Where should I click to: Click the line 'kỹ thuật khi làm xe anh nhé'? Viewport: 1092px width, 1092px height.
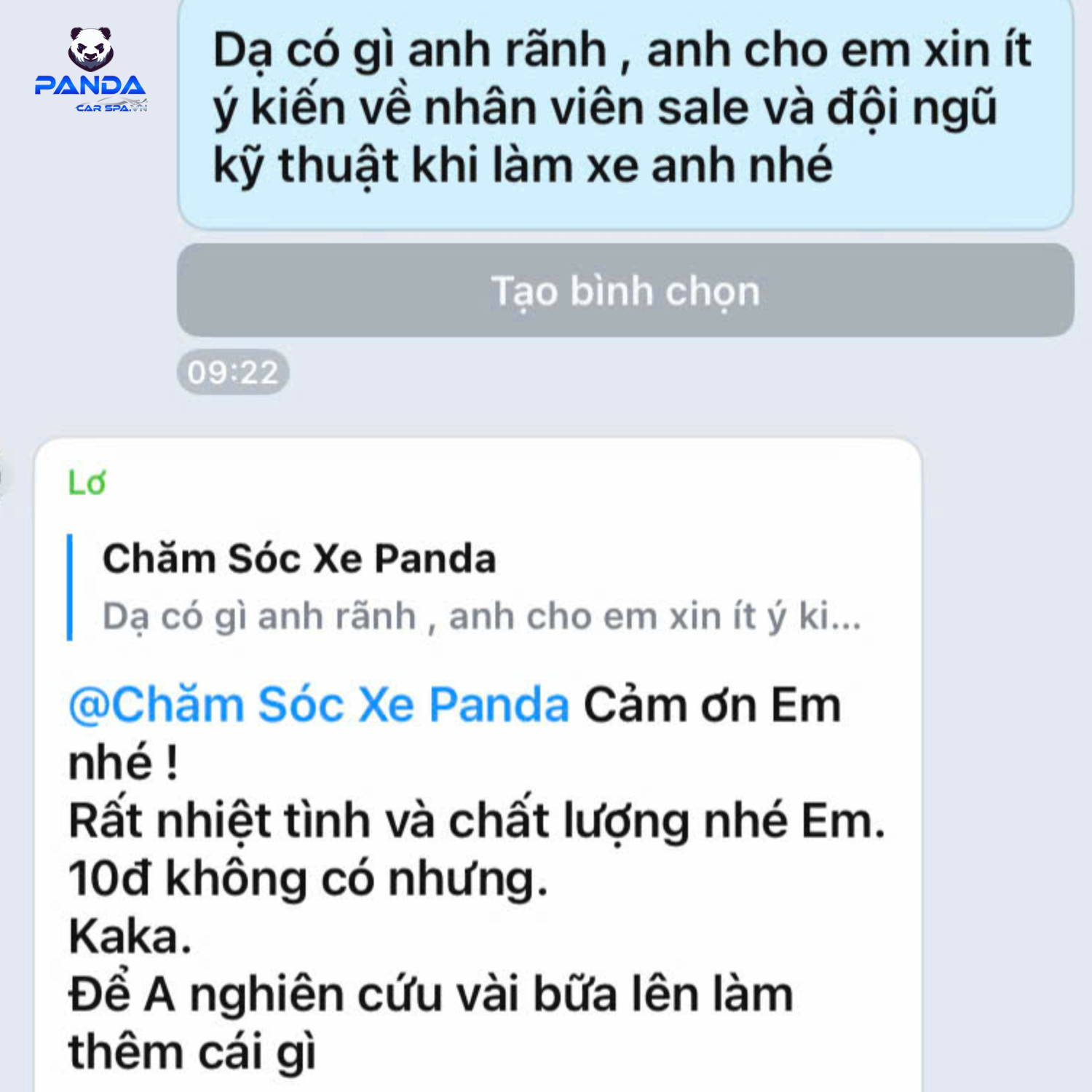tap(522, 165)
